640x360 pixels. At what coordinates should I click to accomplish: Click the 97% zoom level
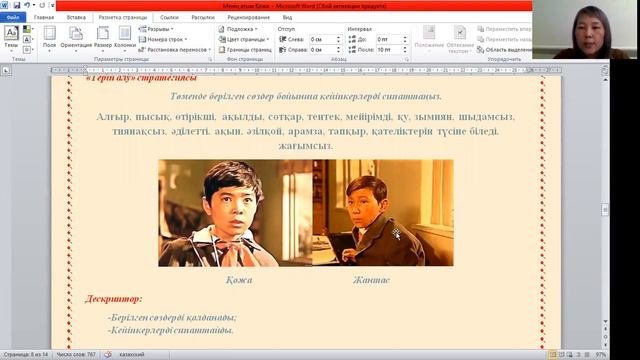pyautogui.click(x=600, y=355)
